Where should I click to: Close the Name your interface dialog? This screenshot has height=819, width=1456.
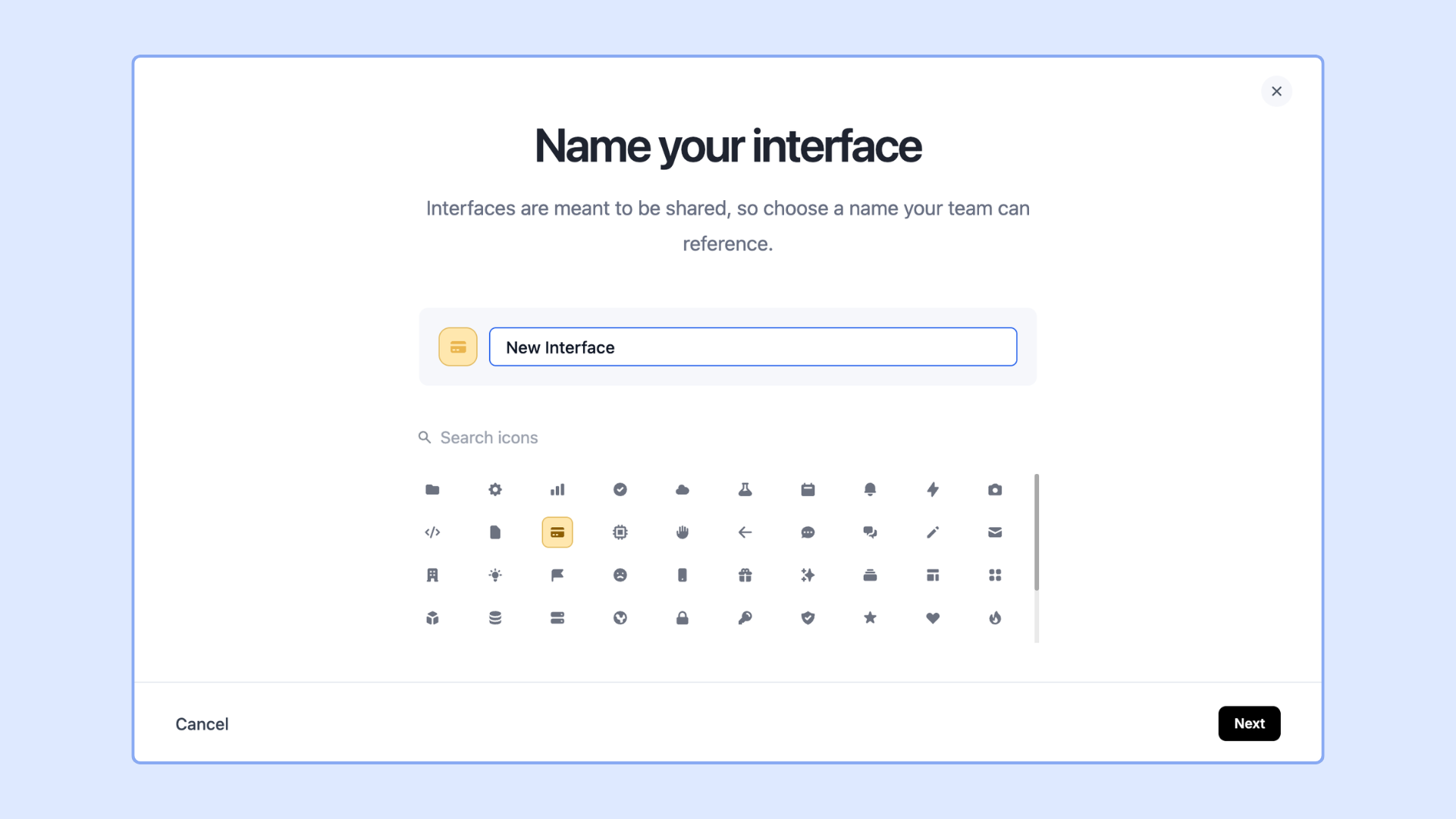[1276, 91]
